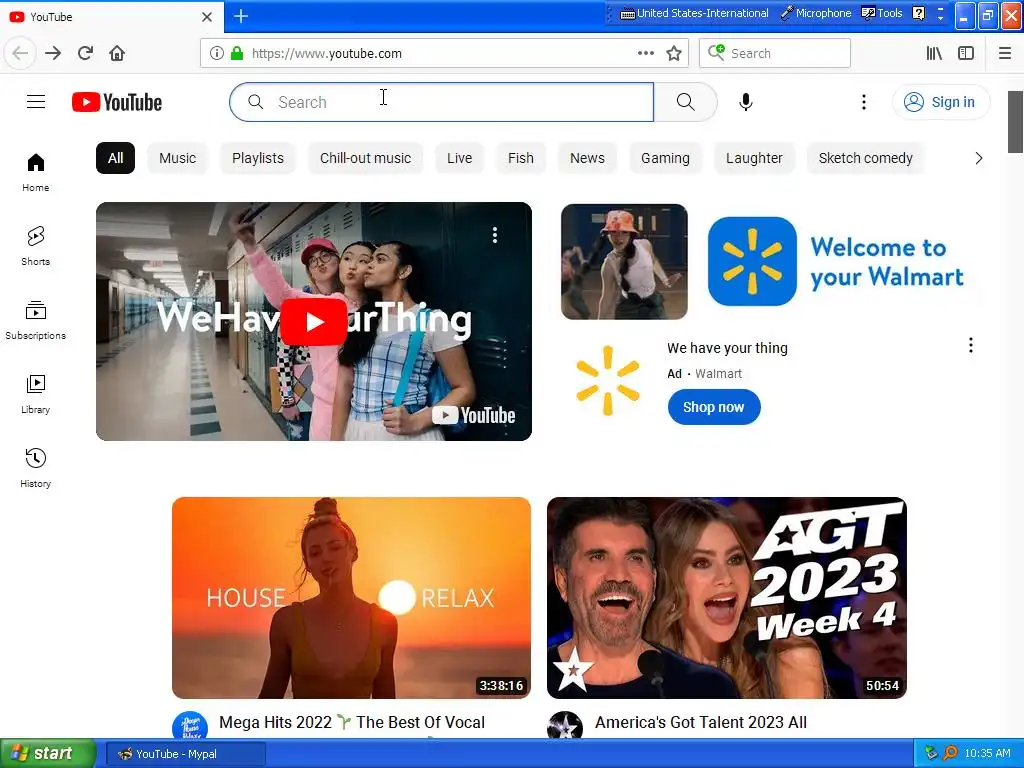Viewport: 1024px width, 768px height.
Task: Go back with the browser back arrow
Action: point(20,54)
